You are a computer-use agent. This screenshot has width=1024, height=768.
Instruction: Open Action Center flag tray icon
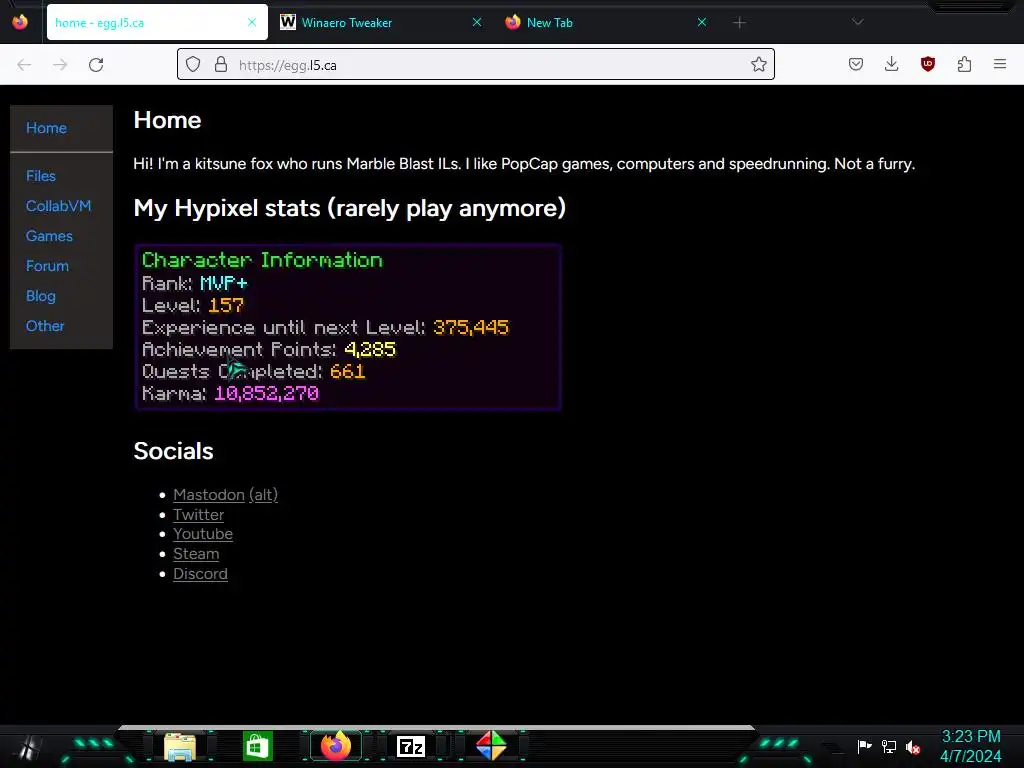click(x=865, y=746)
